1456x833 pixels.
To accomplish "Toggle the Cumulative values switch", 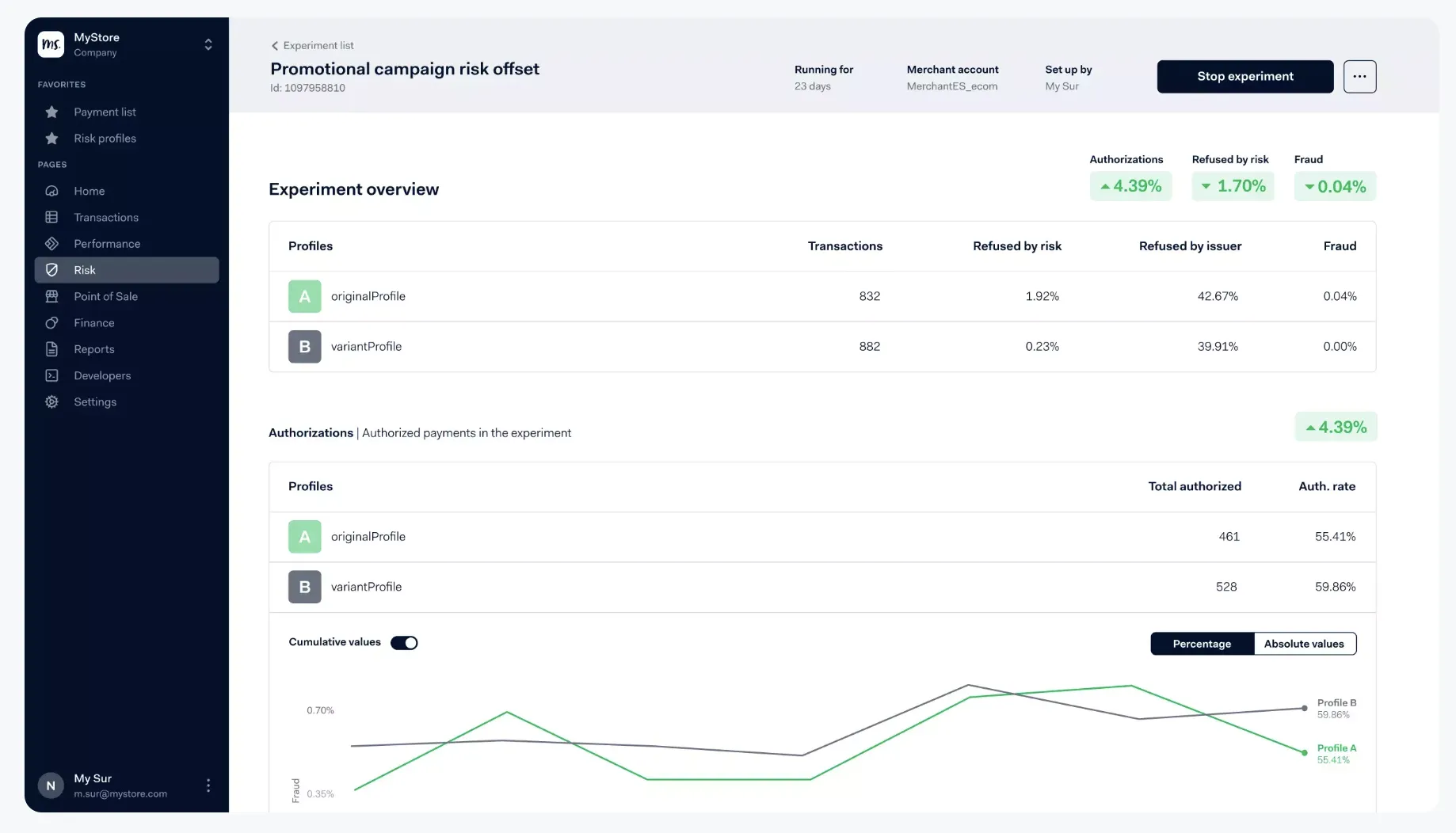I will (404, 643).
